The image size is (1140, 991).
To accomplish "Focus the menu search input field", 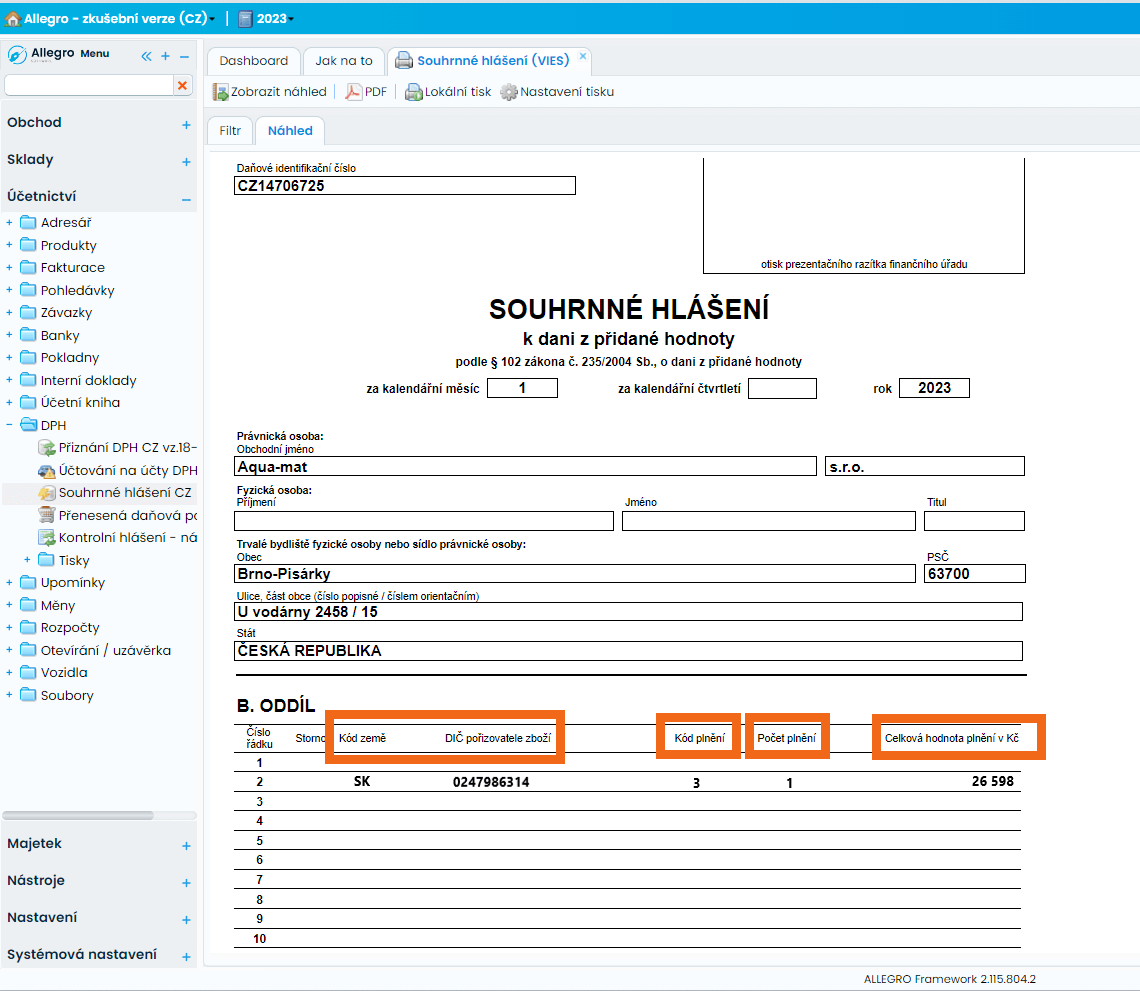I will [x=89, y=85].
